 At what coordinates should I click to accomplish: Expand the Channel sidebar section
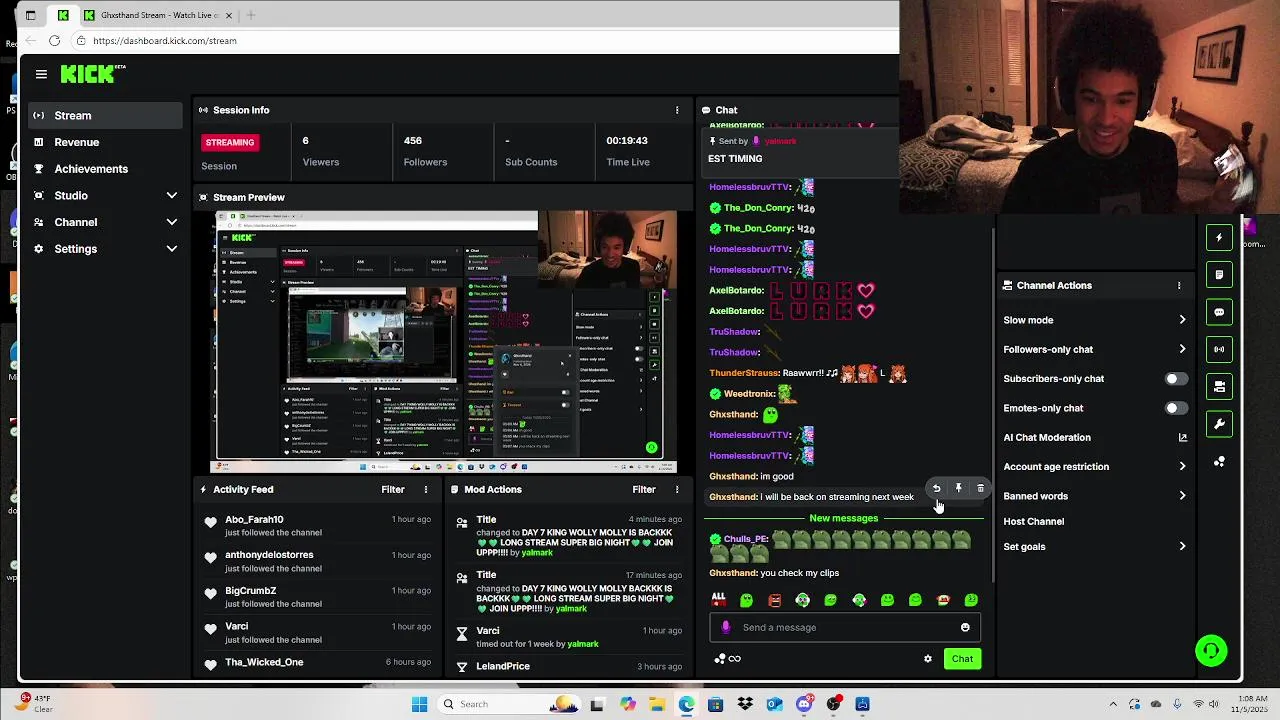(171, 222)
